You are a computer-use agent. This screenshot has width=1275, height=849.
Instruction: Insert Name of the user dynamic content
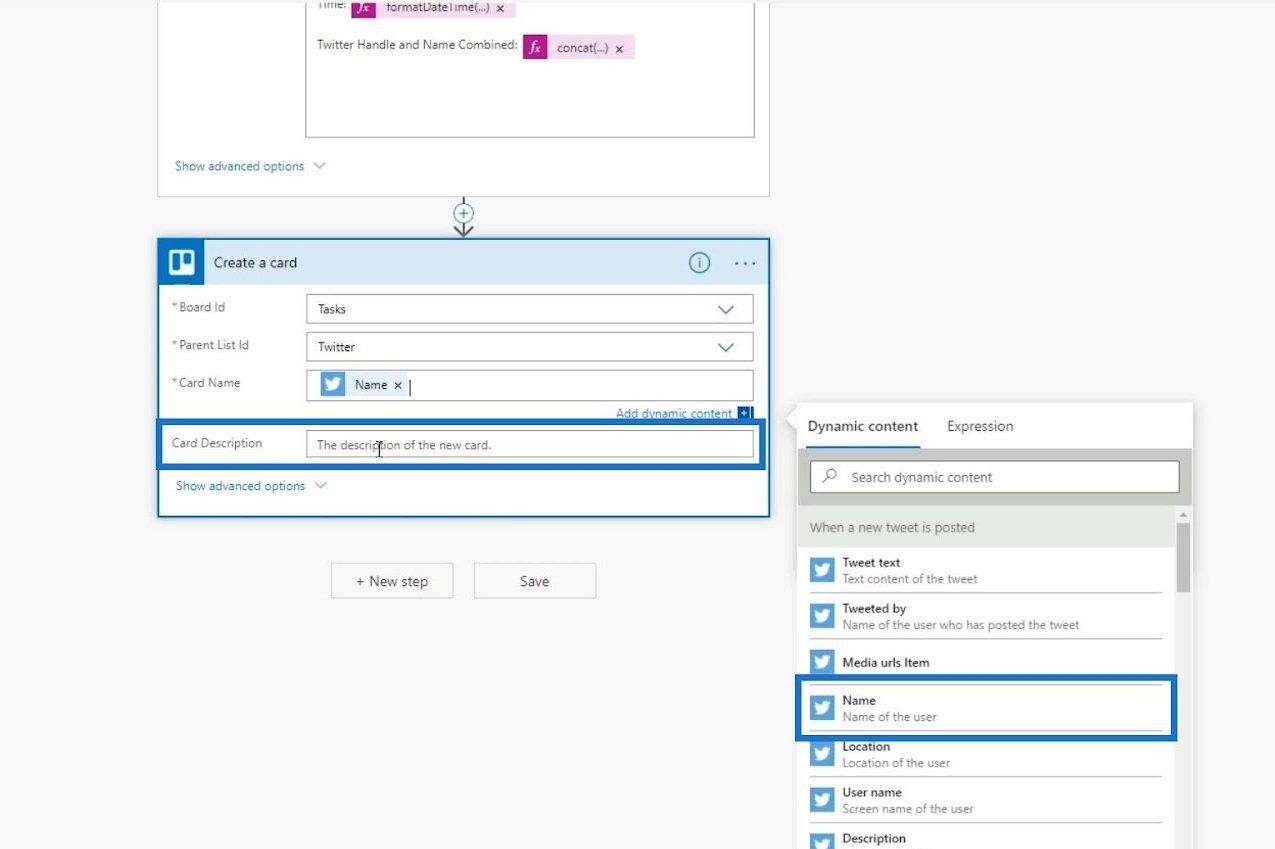tap(985, 708)
